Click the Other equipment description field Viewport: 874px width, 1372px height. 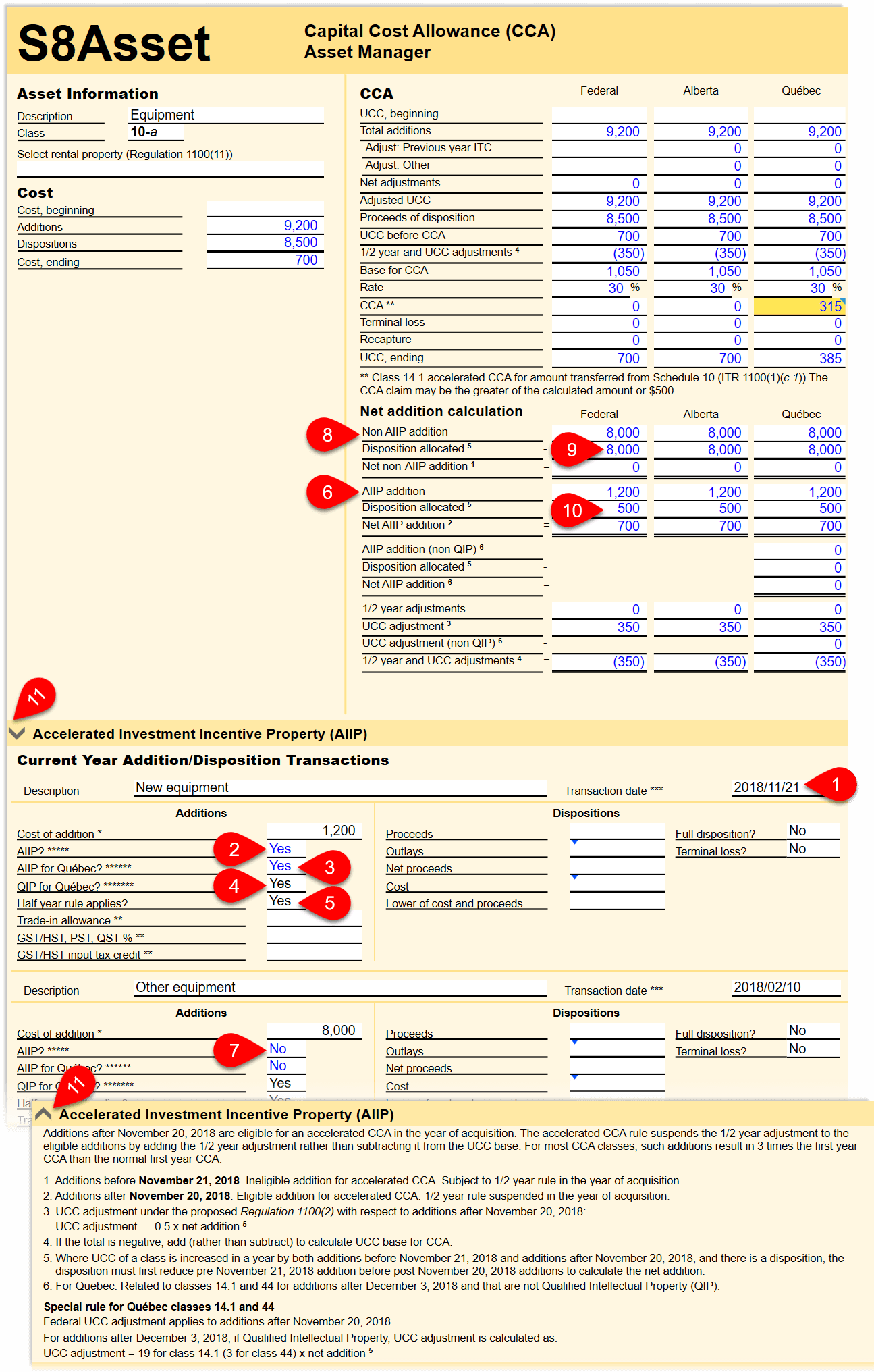pos(340,987)
